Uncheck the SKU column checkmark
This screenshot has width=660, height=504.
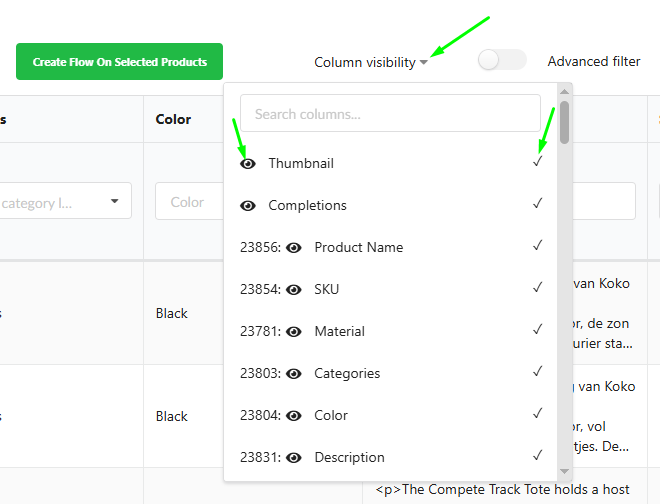pos(538,288)
